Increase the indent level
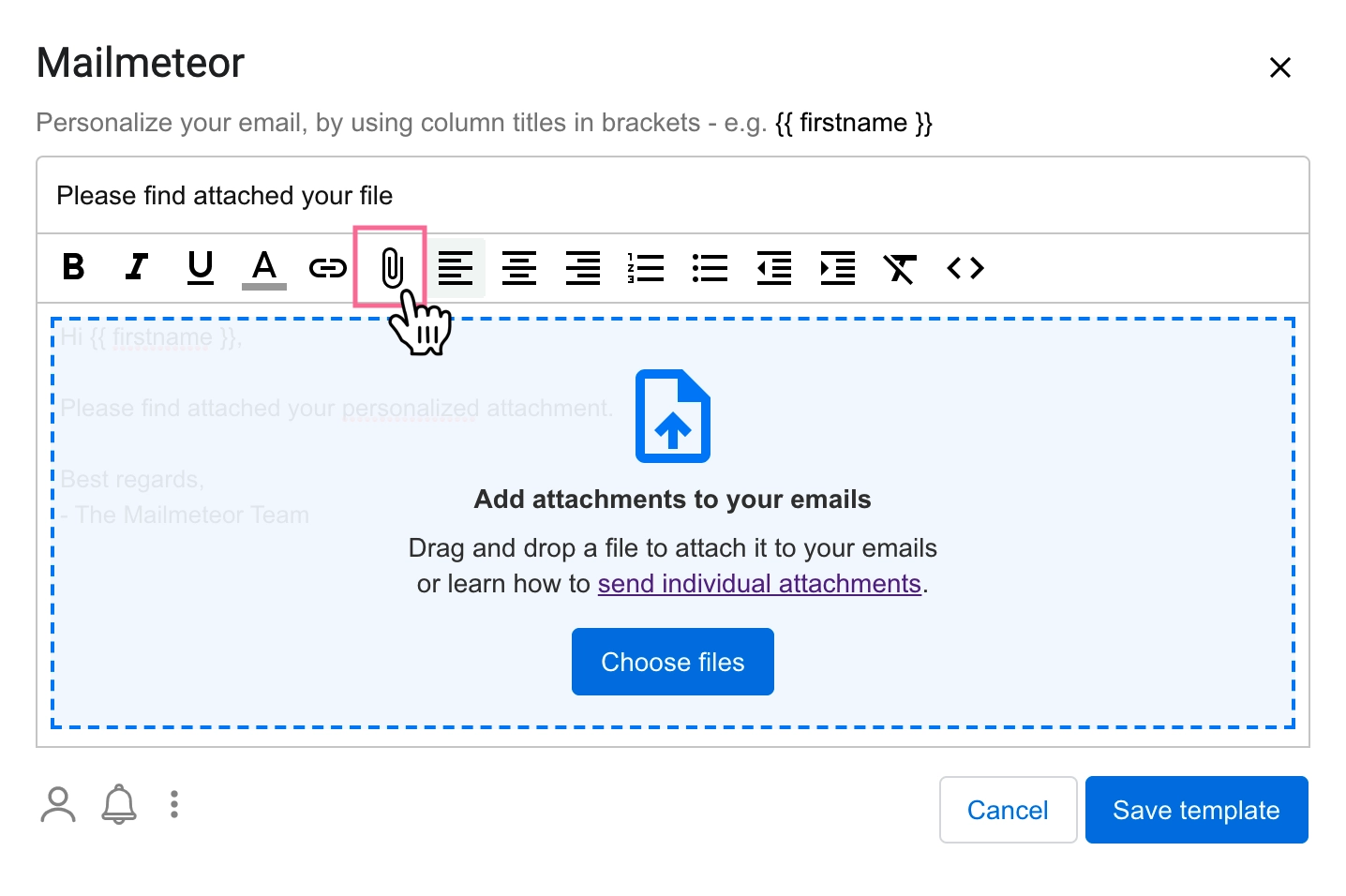1346x896 pixels. (x=837, y=268)
